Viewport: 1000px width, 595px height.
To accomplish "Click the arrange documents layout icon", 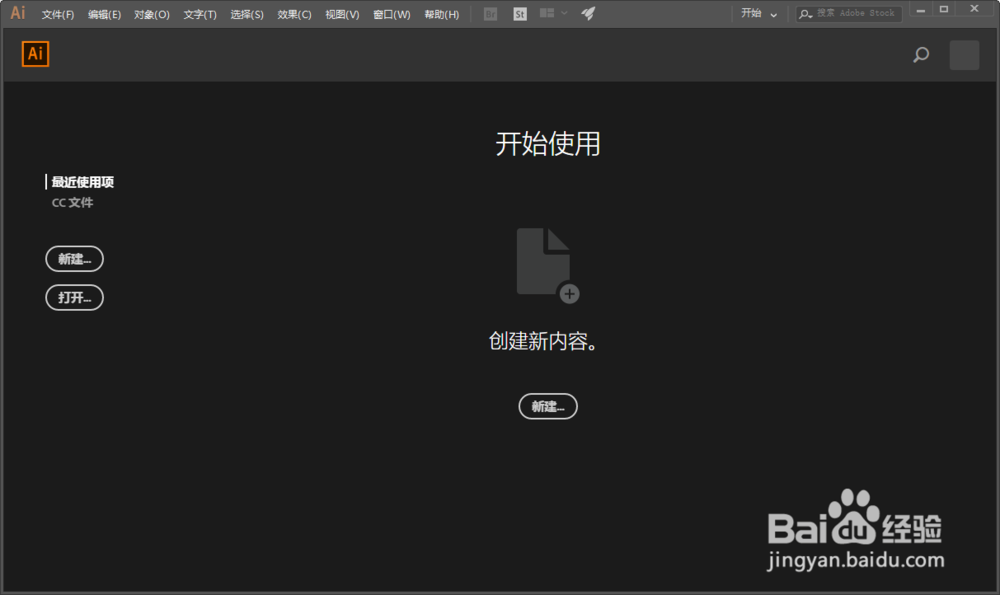I will coord(547,13).
